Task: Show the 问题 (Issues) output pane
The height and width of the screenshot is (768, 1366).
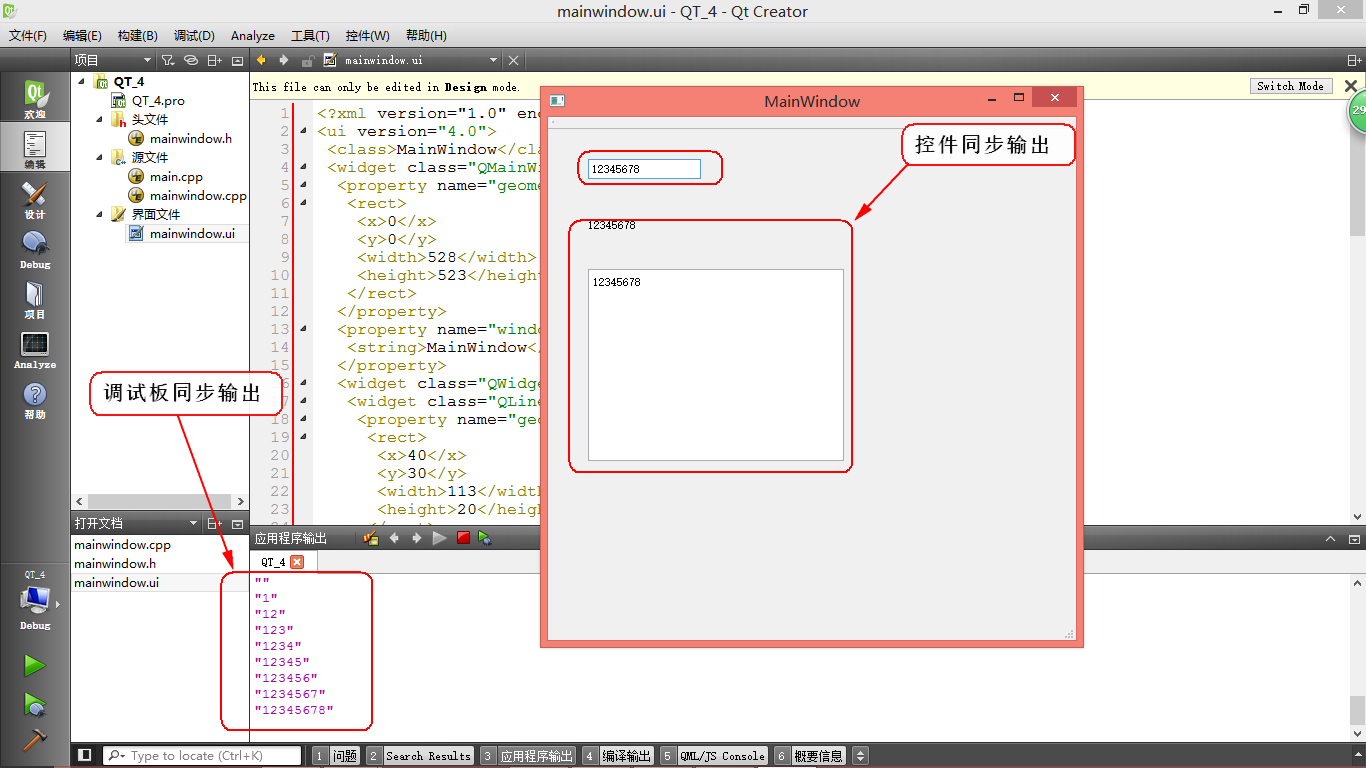Action: [x=336, y=756]
